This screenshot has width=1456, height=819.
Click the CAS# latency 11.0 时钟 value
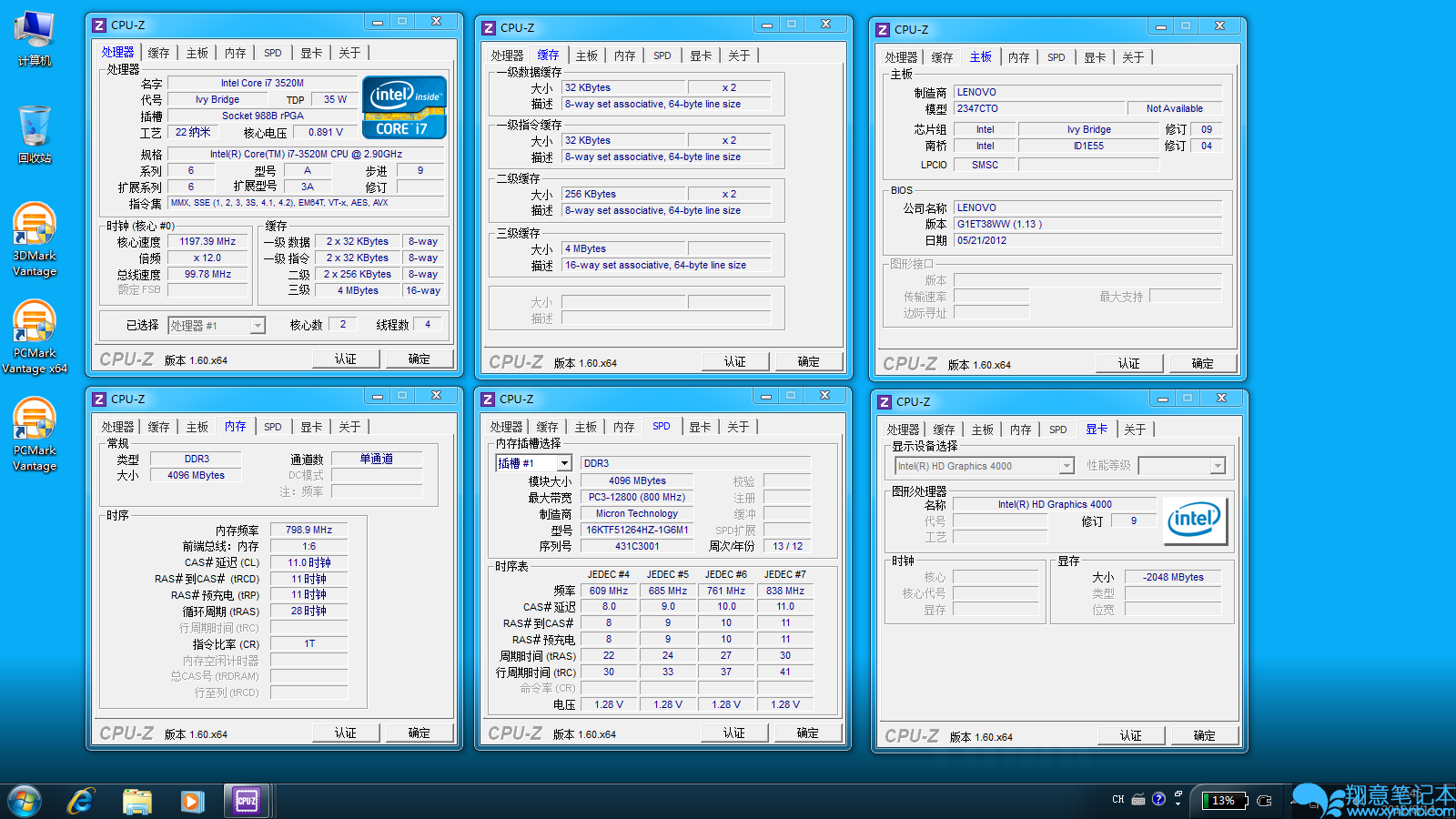(309, 562)
